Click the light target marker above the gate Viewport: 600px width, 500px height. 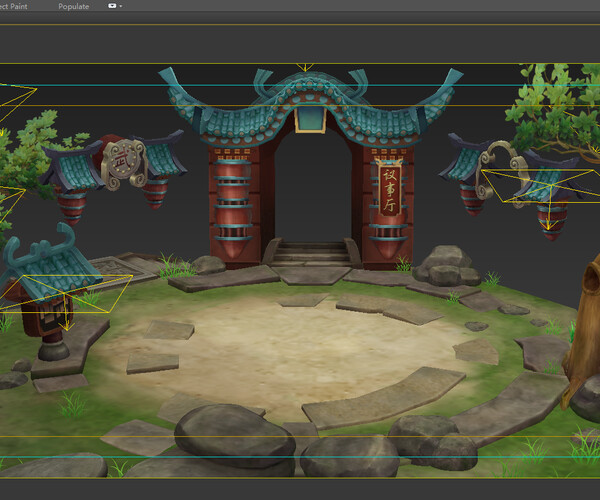click(305, 68)
